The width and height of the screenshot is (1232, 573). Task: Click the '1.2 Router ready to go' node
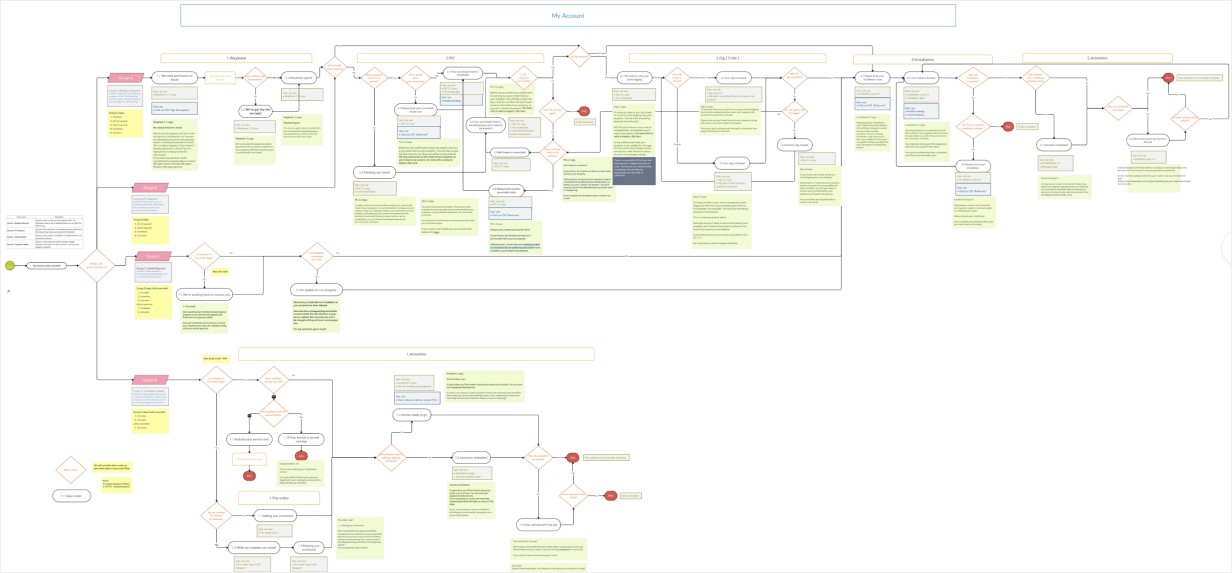pyautogui.click(x=412, y=415)
